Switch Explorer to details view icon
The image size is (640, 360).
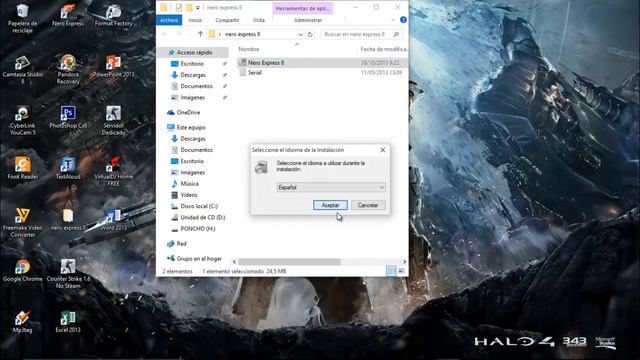point(391,271)
